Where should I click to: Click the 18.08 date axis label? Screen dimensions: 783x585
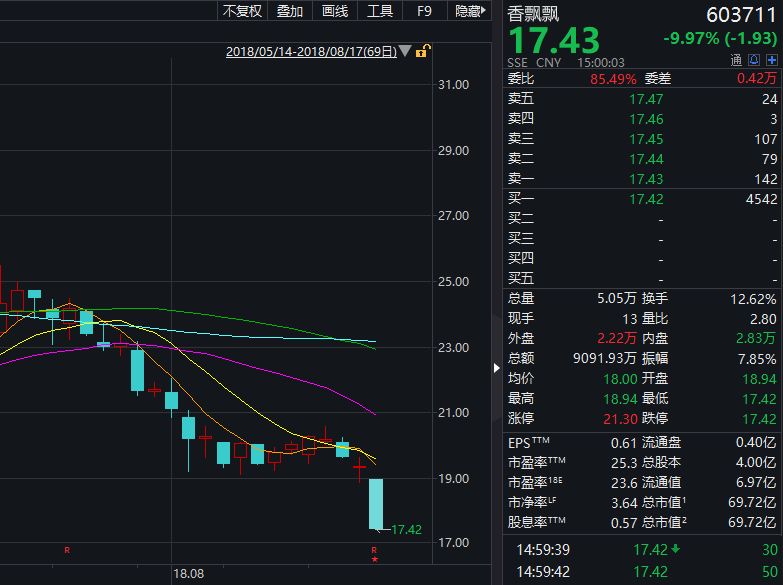point(188,574)
